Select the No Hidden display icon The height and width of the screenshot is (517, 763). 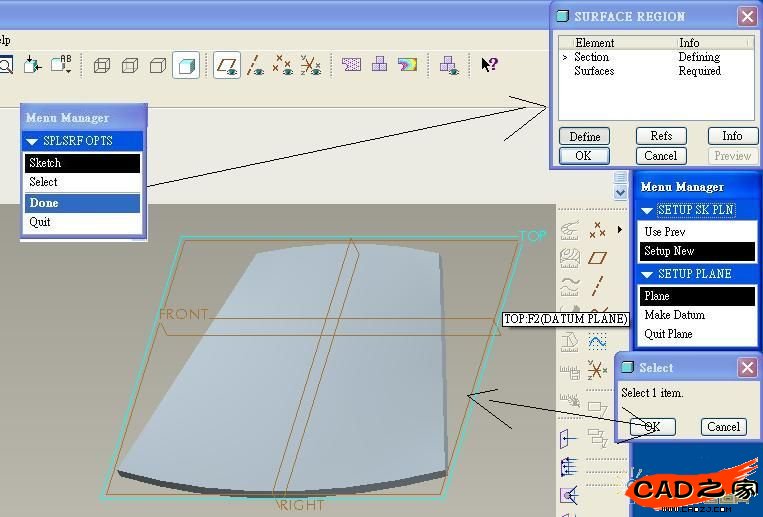(x=158, y=65)
